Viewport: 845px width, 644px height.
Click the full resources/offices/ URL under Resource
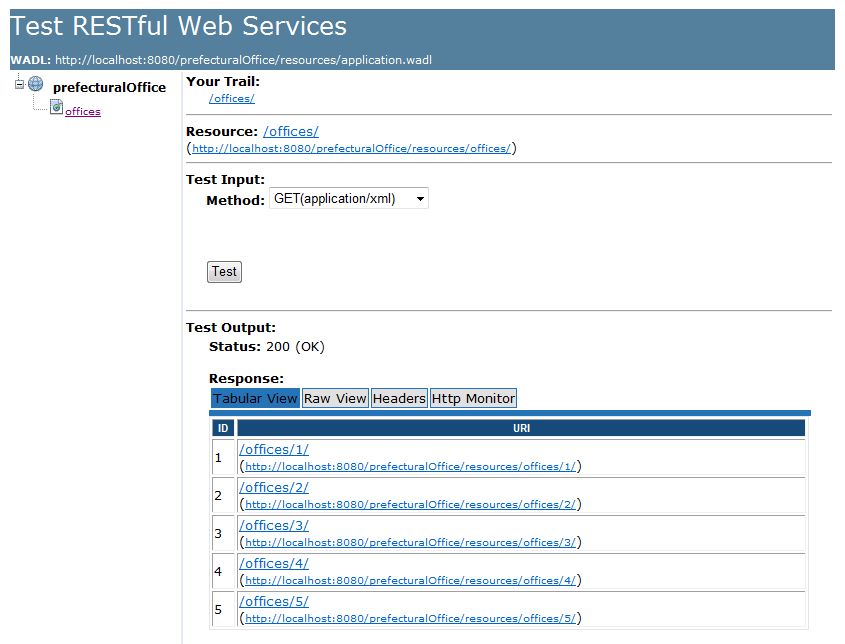coord(351,149)
